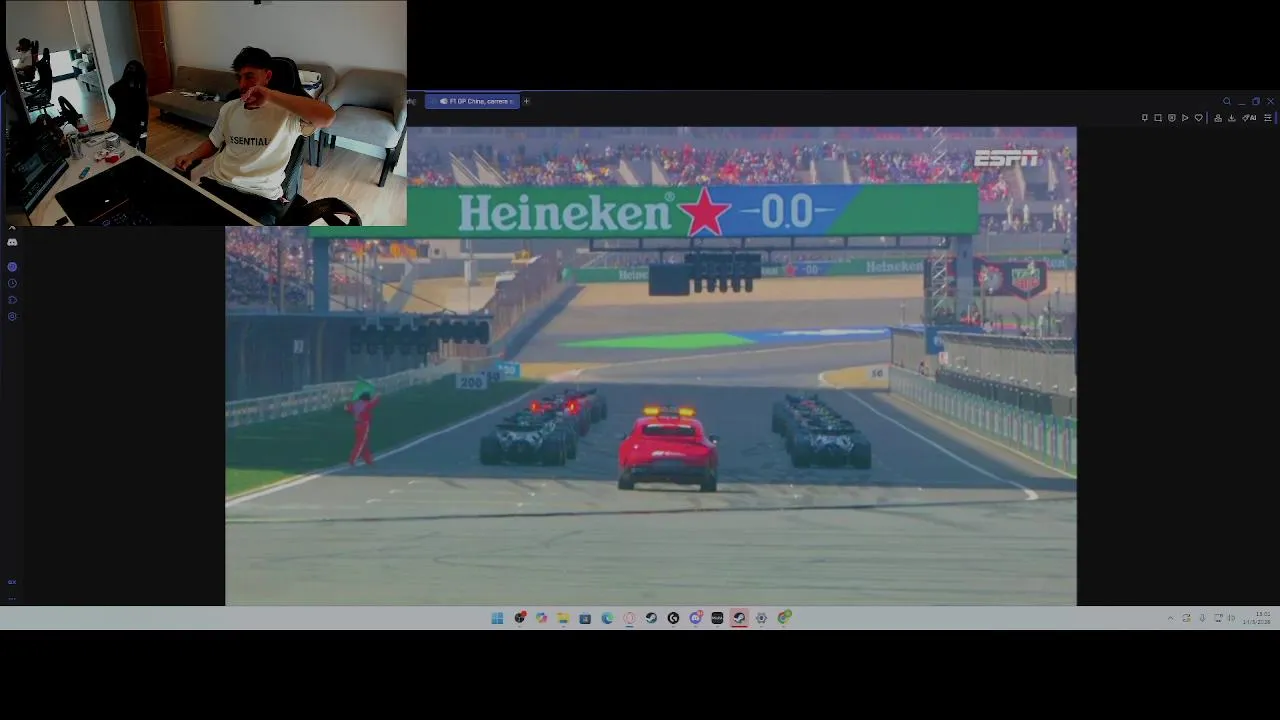Open the taskbar app with red badge
This screenshot has width=1280, height=720.
520,618
